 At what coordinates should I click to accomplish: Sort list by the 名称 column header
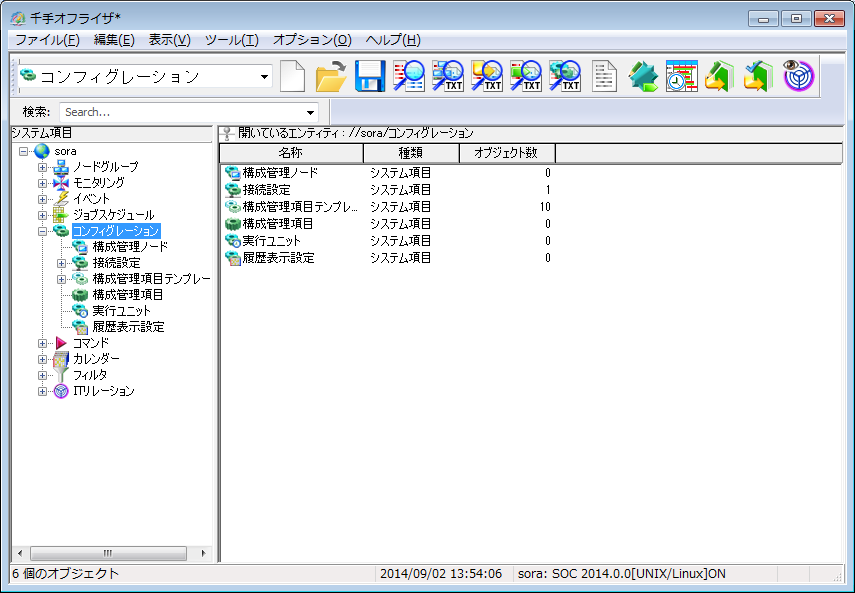pyautogui.click(x=291, y=153)
